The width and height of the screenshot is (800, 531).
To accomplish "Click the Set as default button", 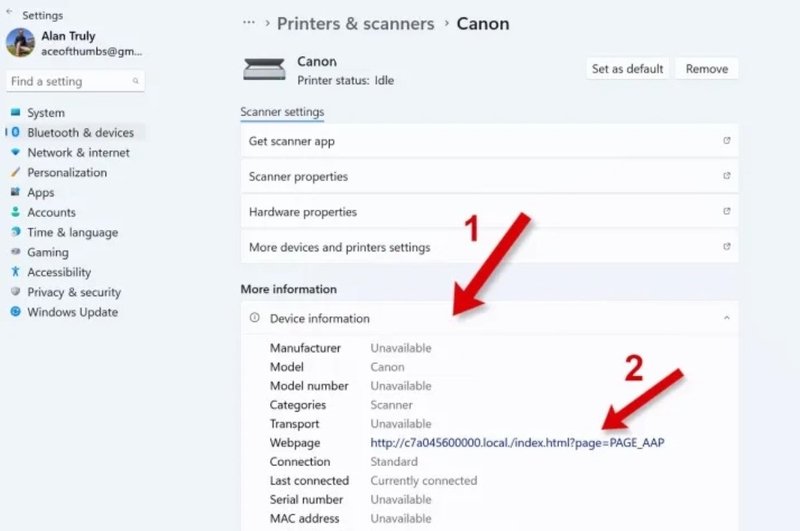I will click(x=627, y=69).
